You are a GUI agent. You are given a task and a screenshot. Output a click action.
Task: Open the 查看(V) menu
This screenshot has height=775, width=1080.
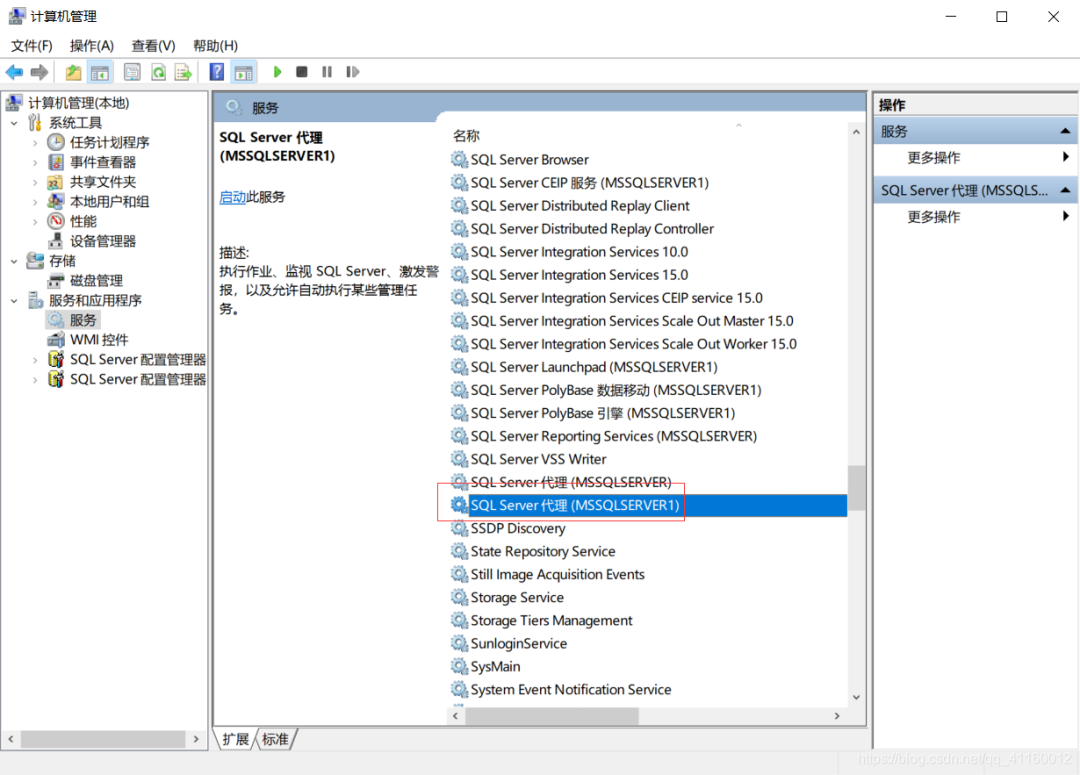point(152,45)
